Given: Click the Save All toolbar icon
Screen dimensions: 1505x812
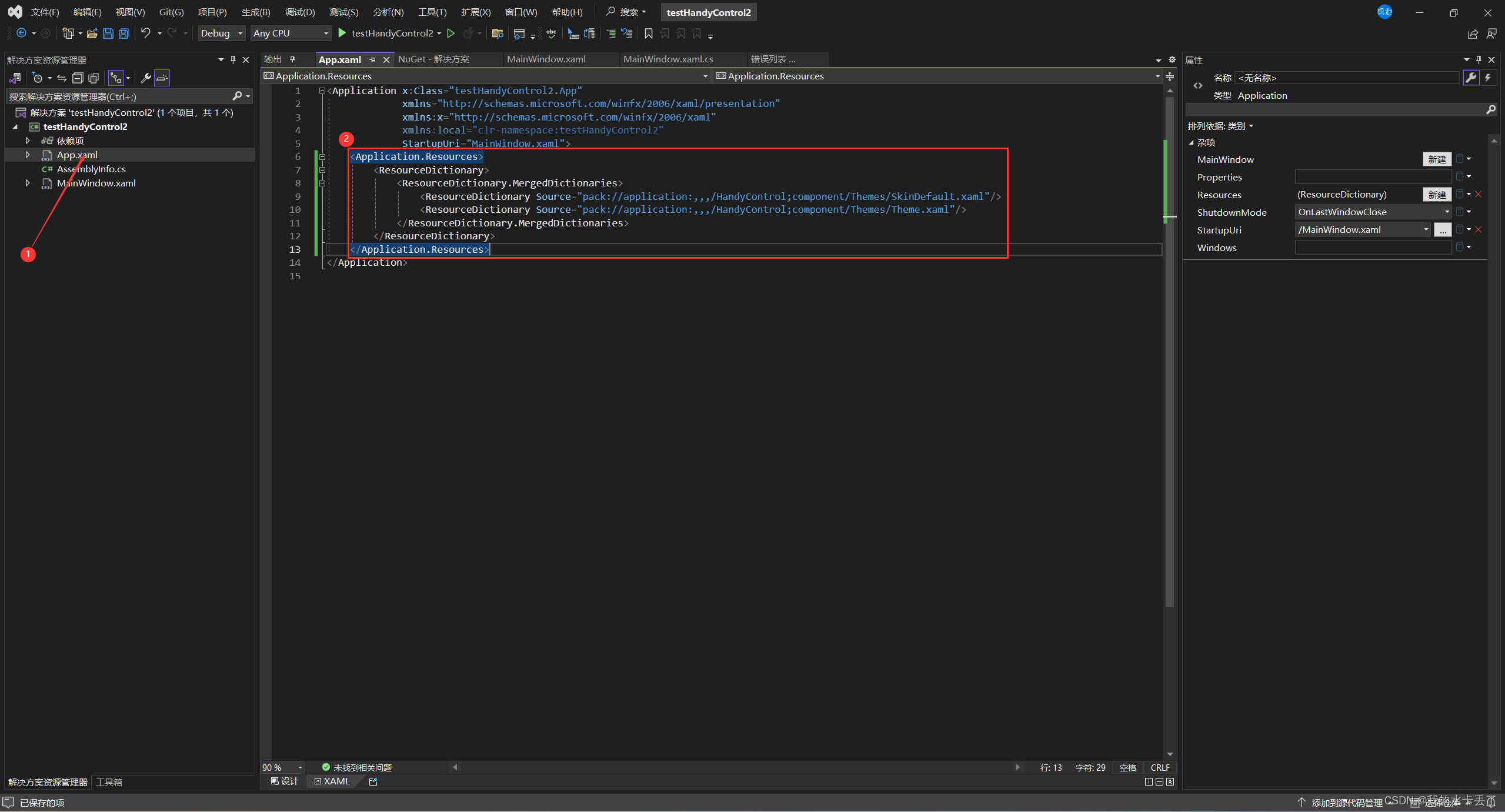Looking at the screenshot, I should coord(124,34).
